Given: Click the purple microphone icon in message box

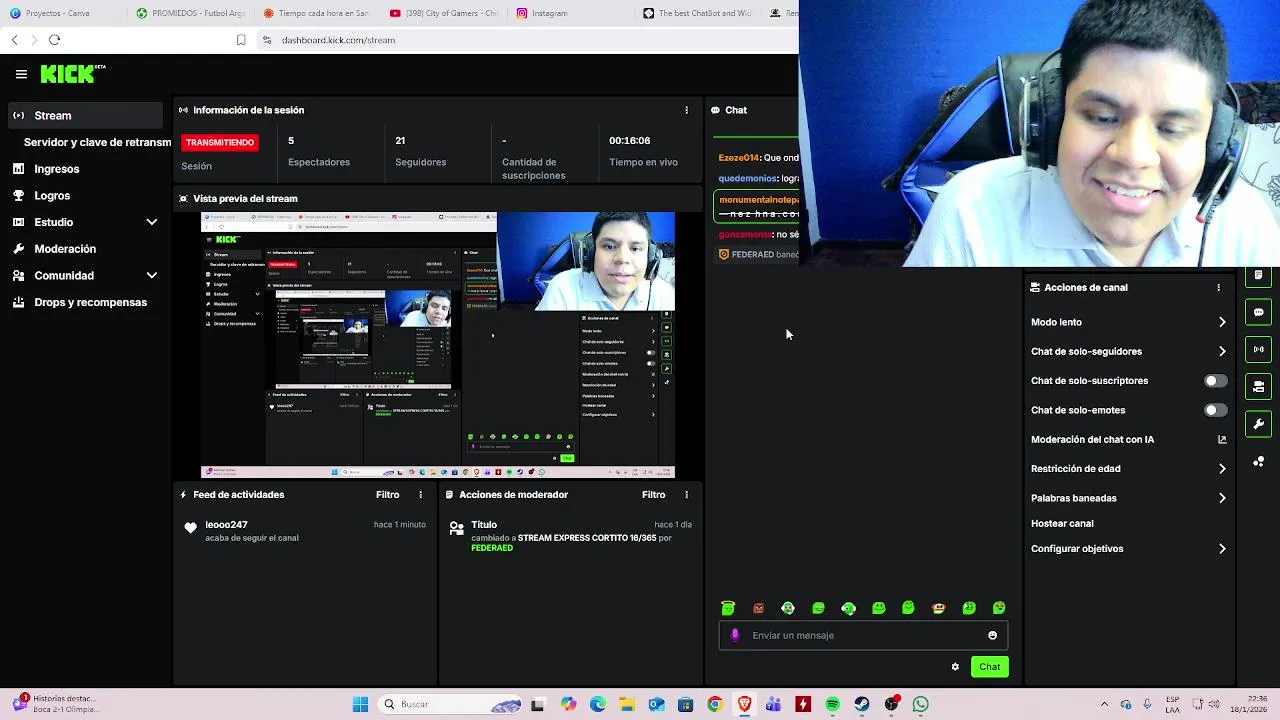Looking at the screenshot, I should (x=735, y=635).
